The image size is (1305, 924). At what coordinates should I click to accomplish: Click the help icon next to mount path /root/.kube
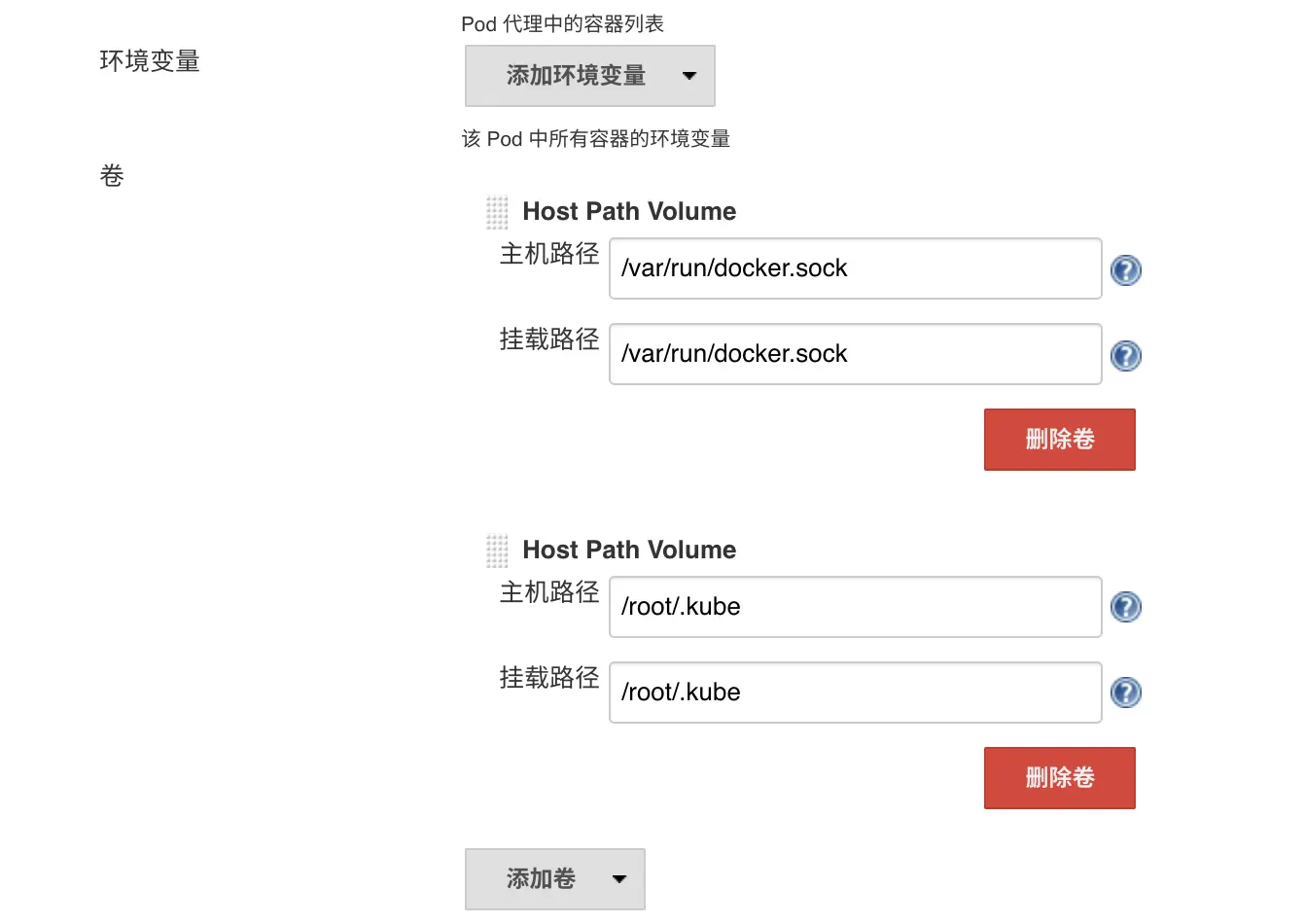1126,693
